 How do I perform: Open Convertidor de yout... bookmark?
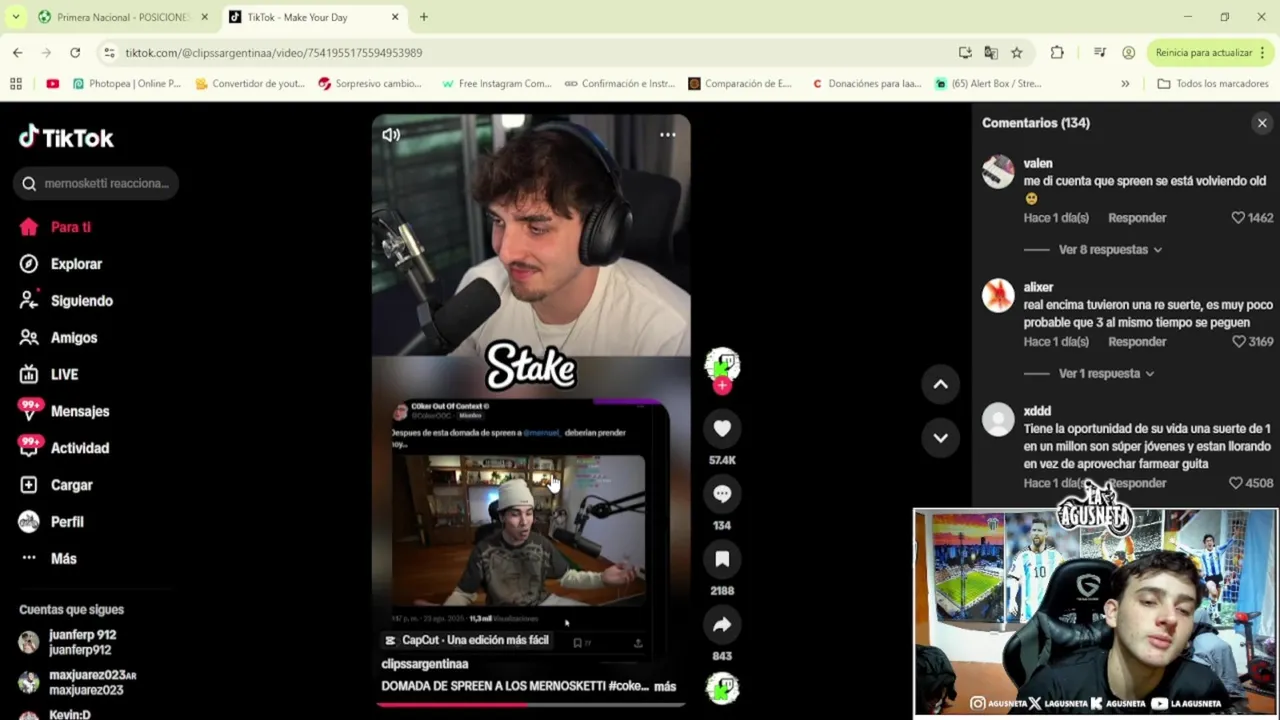(250, 84)
